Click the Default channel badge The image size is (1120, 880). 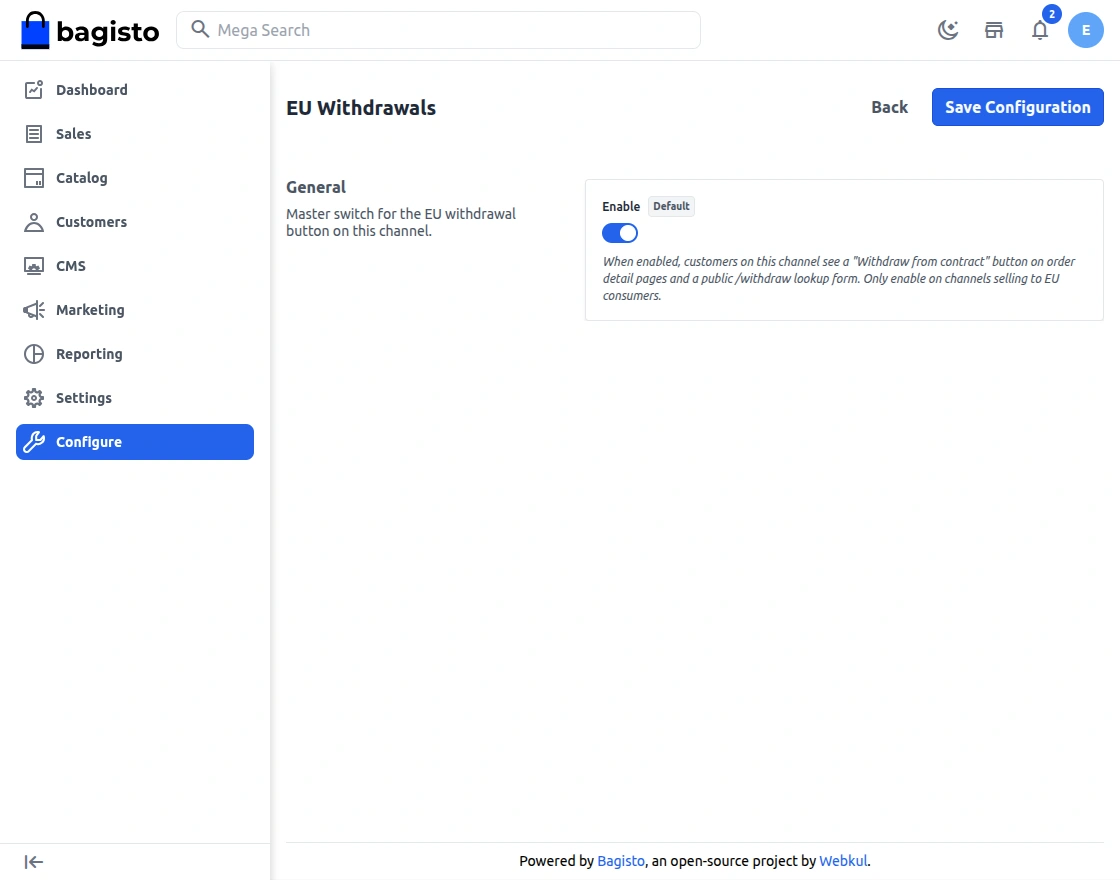pyautogui.click(x=671, y=206)
